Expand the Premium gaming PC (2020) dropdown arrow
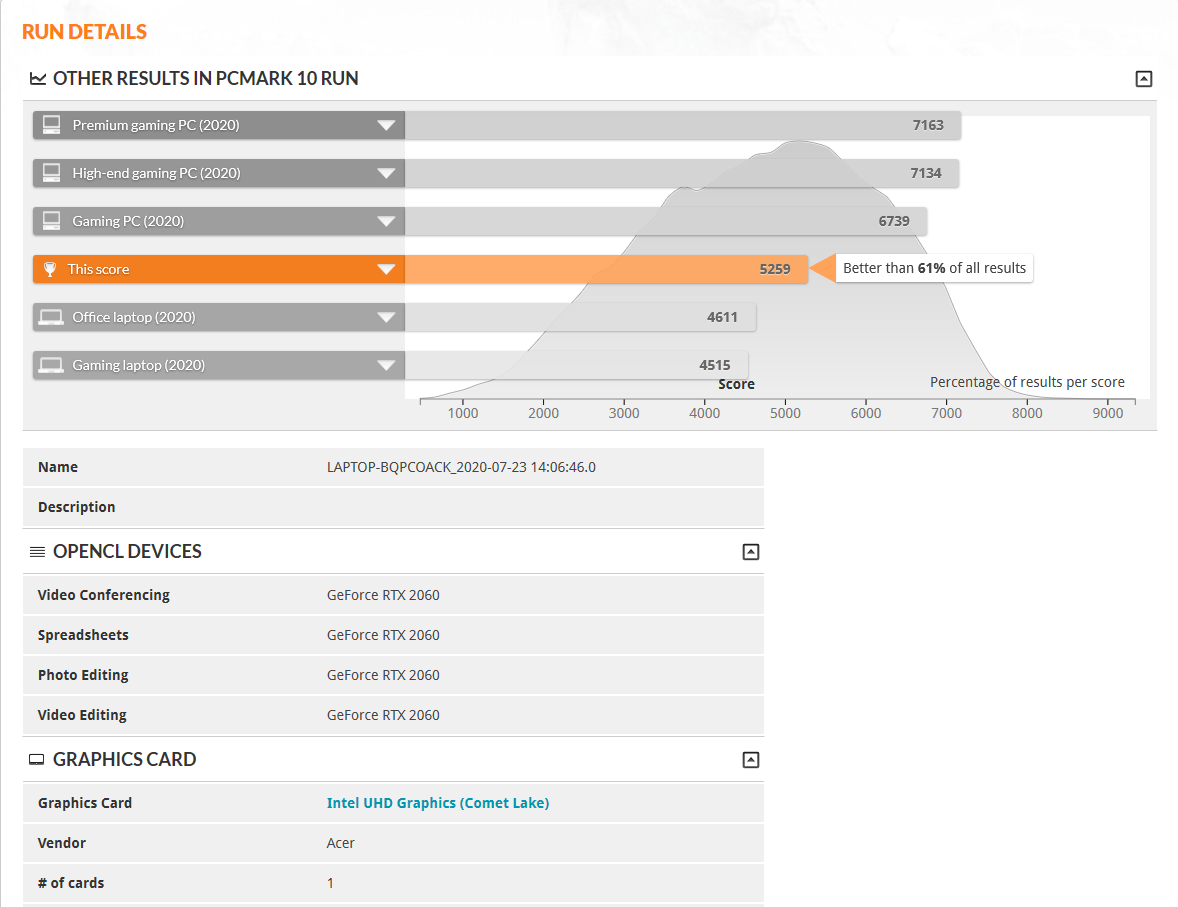Image resolution: width=1178 pixels, height=907 pixels. (x=386, y=125)
